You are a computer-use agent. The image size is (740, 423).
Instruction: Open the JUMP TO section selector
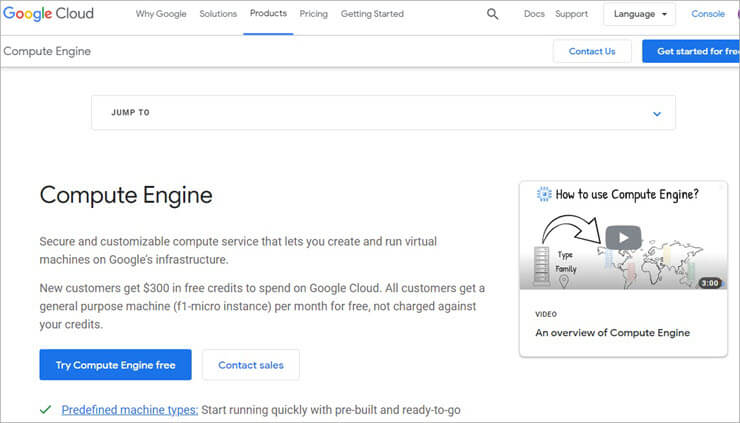383,113
